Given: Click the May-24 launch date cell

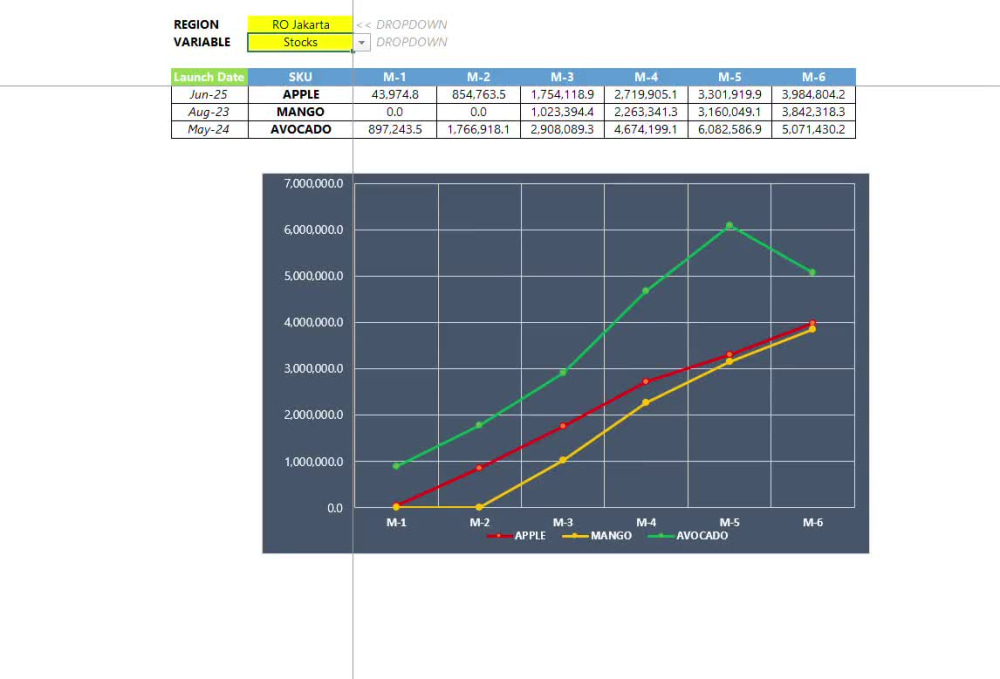Looking at the screenshot, I should (x=209, y=129).
